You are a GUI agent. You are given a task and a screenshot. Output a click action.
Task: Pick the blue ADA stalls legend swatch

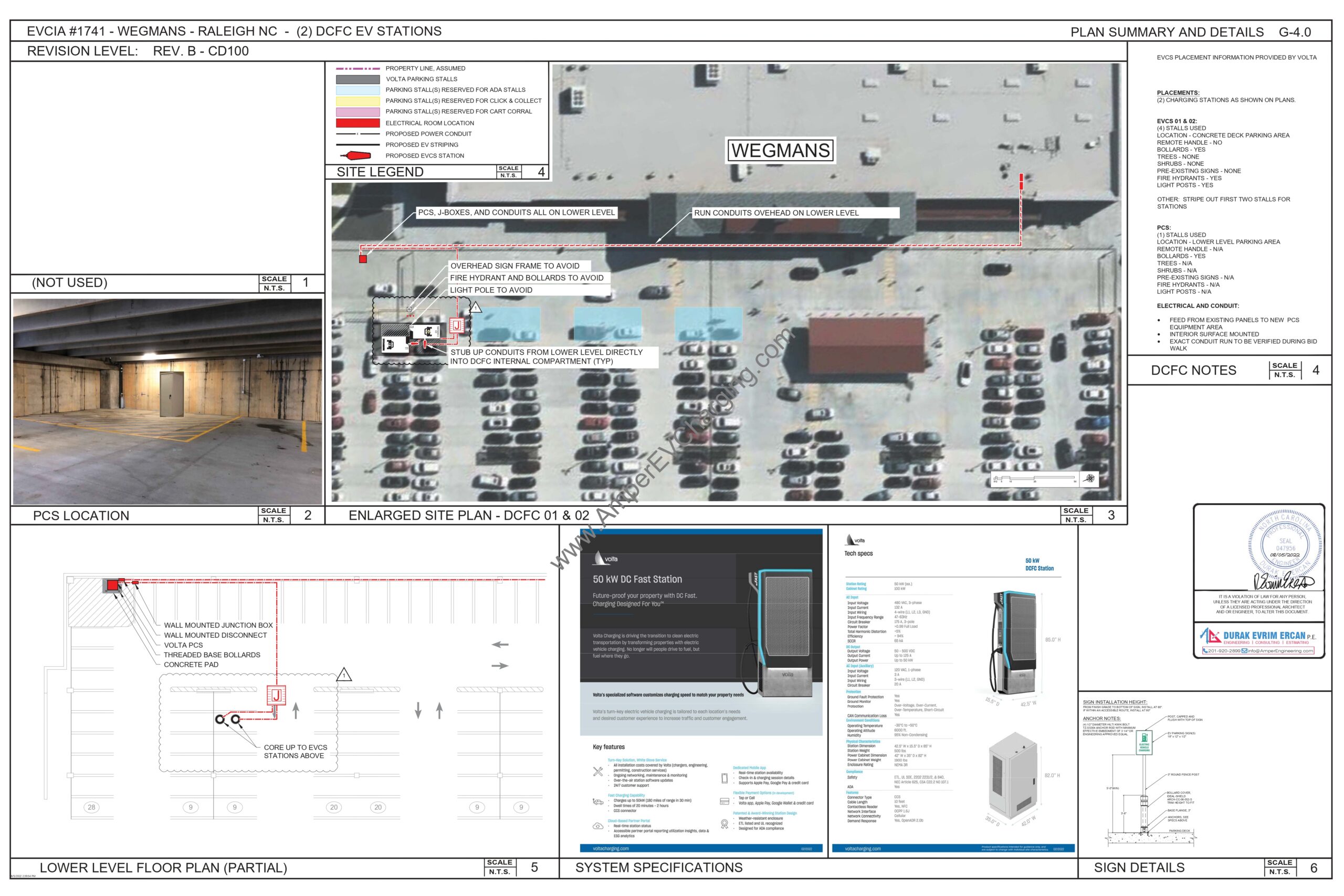(x=358, y=90)
